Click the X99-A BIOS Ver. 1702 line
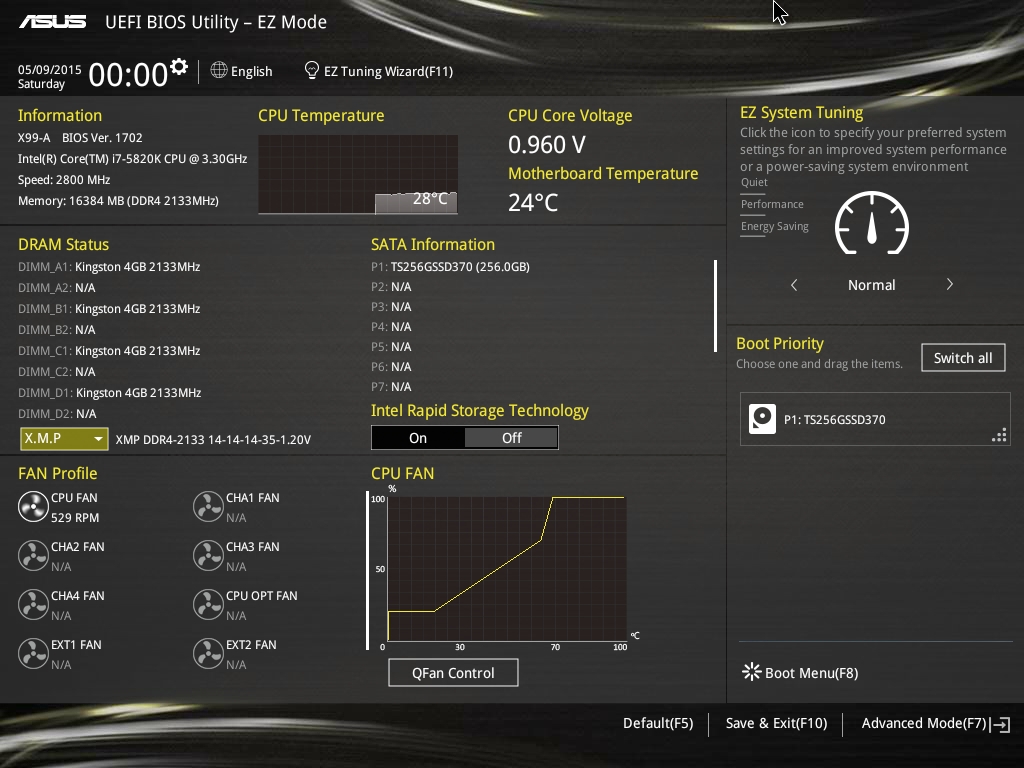Screen dimensions: 1024x768 point(80,138)
